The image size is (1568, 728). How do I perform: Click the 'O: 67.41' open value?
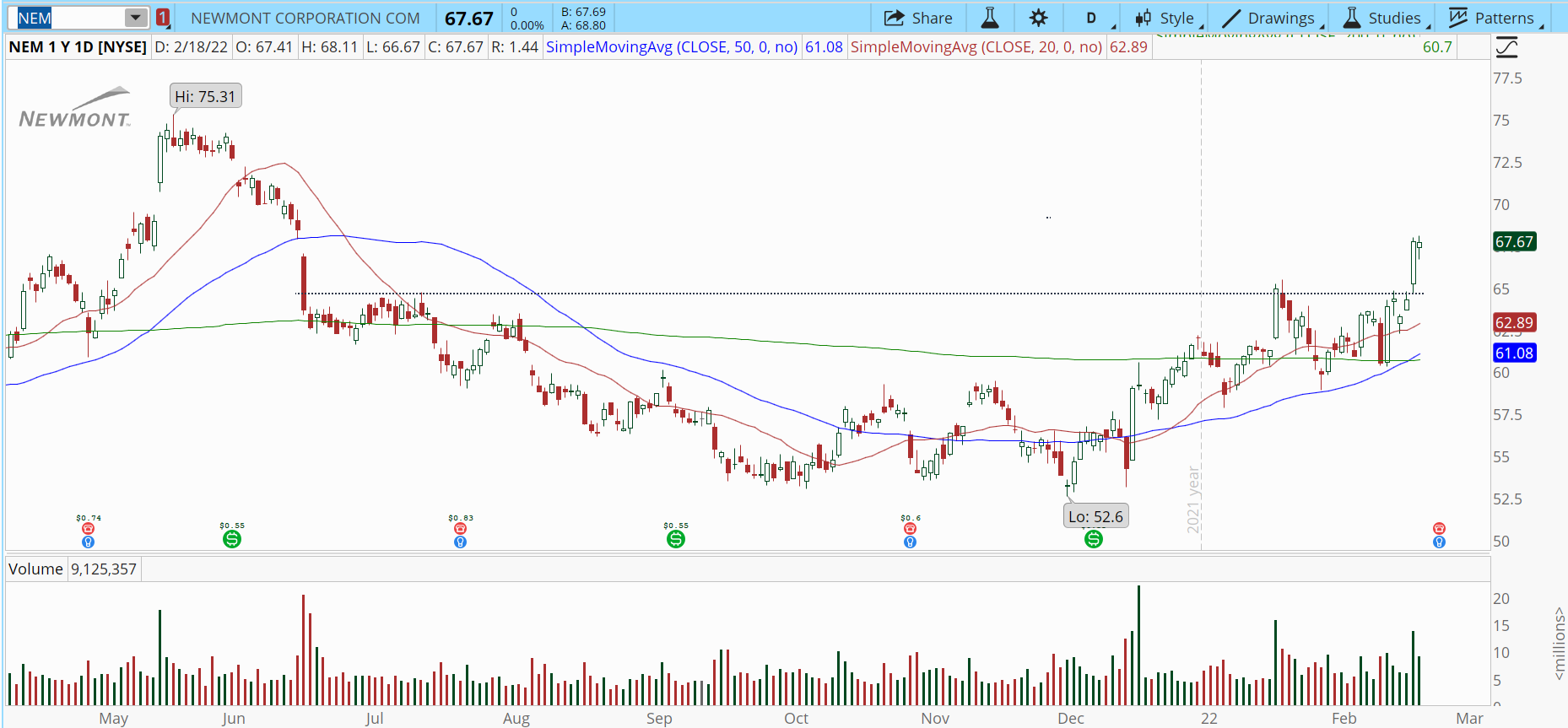[x=264, y=47]
